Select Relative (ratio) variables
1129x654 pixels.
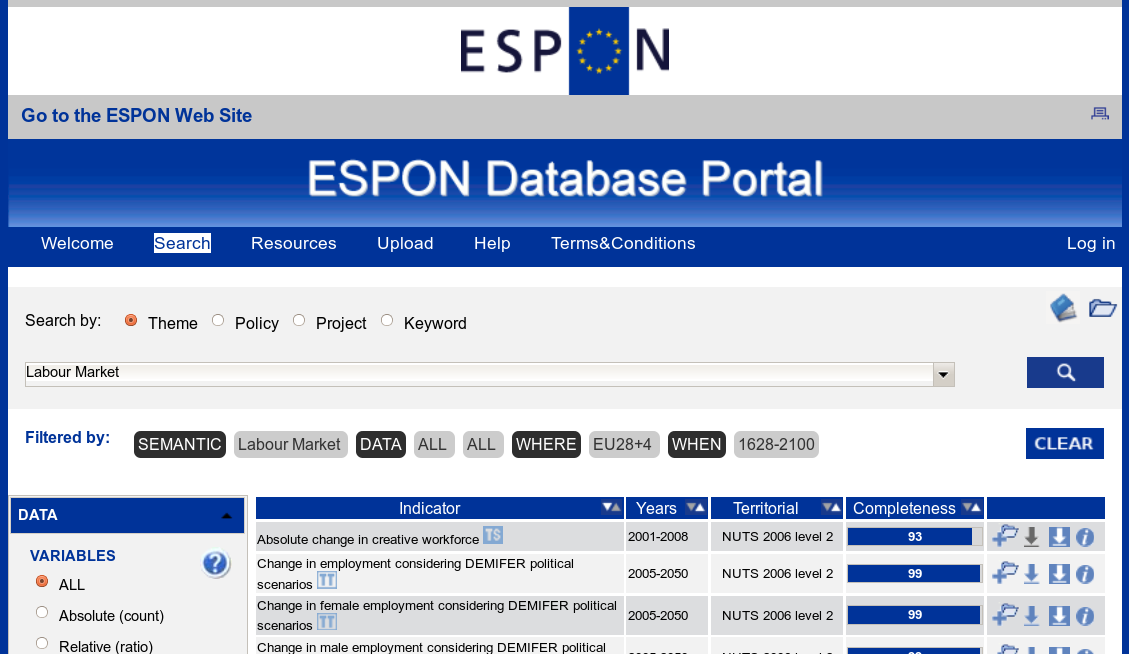pyautogui.click(x=42, y=643)
